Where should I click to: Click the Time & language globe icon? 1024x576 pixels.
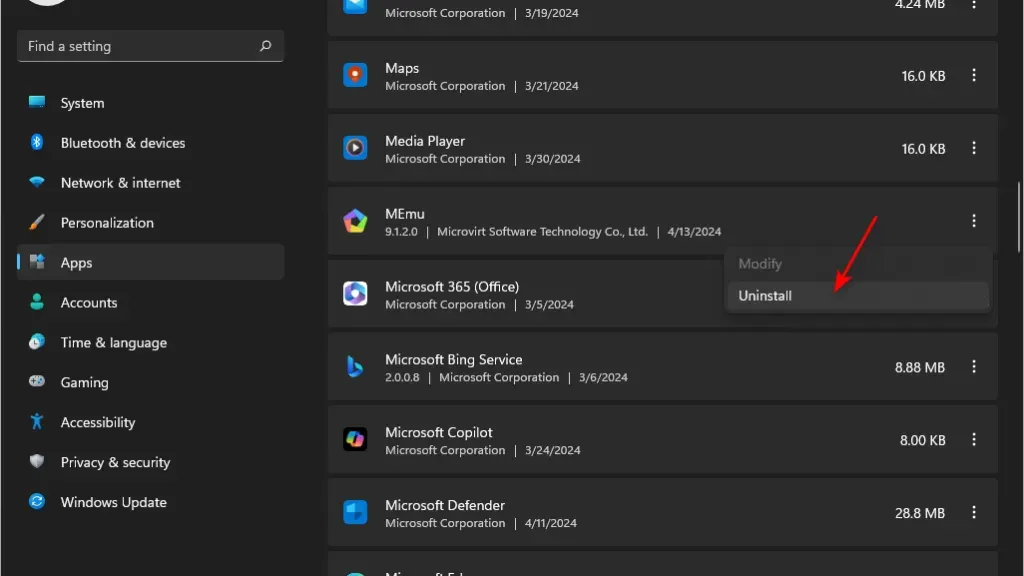tap(37, 342)
